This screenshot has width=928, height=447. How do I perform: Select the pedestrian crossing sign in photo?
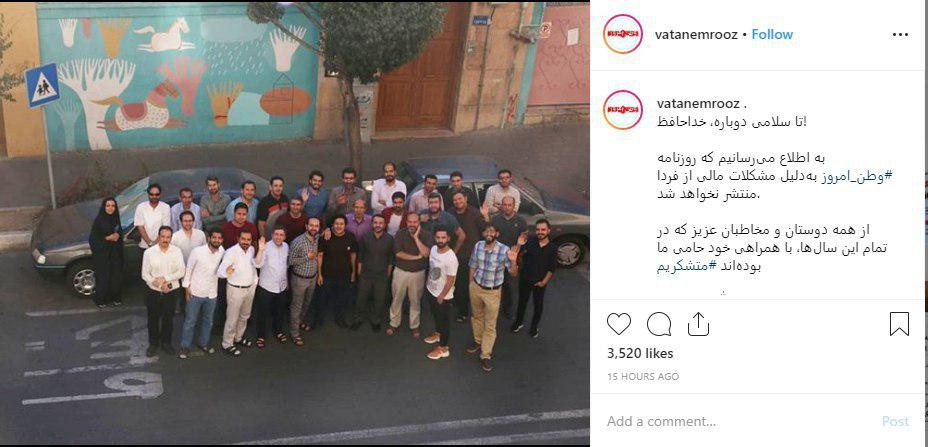[42, 85]
